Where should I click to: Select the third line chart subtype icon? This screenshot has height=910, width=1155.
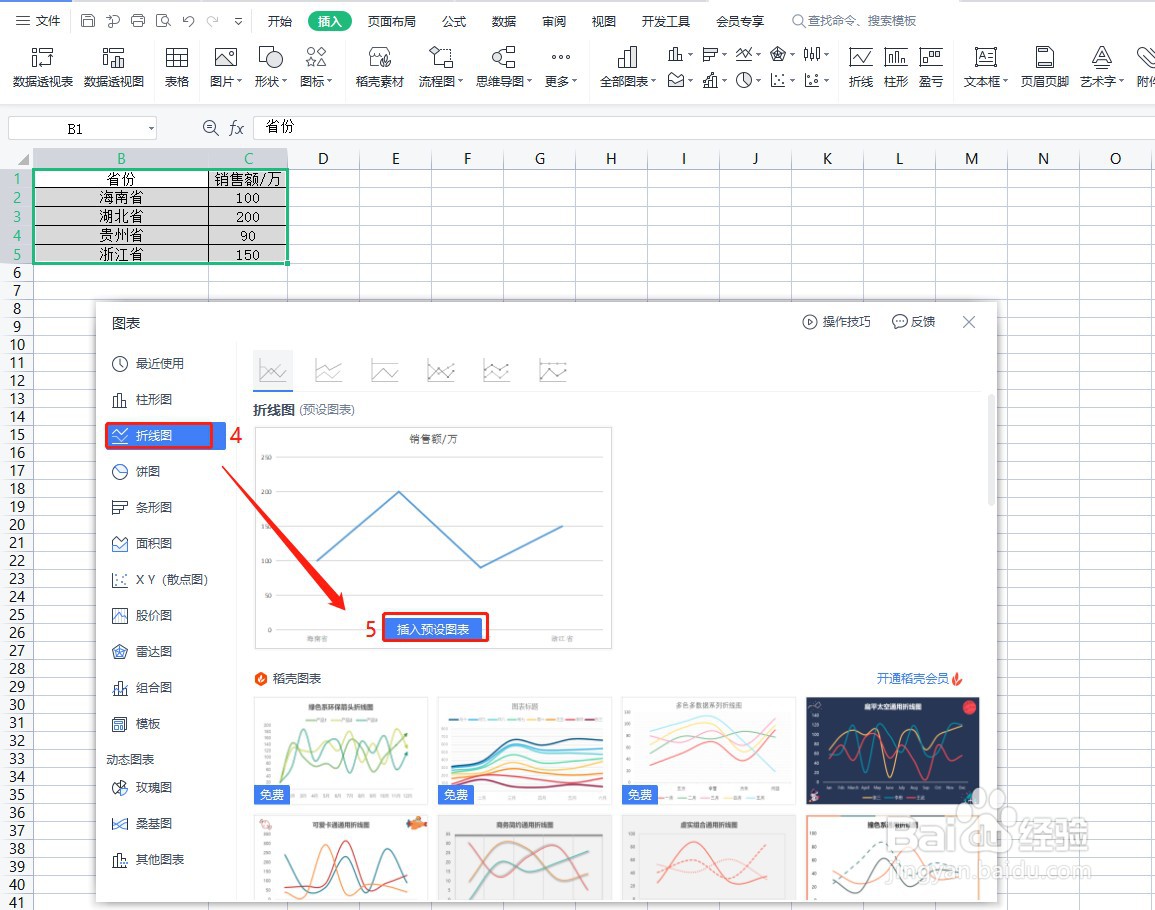coord(385,371)
